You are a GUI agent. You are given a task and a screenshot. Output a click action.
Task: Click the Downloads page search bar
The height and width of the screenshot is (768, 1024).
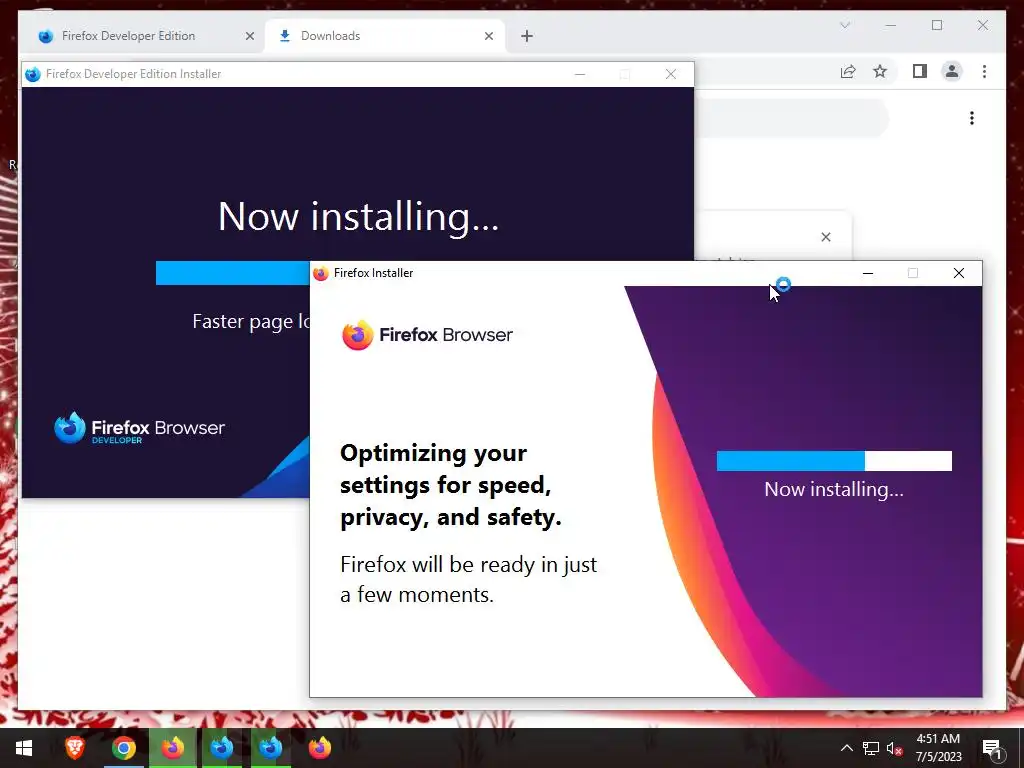(792, 118)
